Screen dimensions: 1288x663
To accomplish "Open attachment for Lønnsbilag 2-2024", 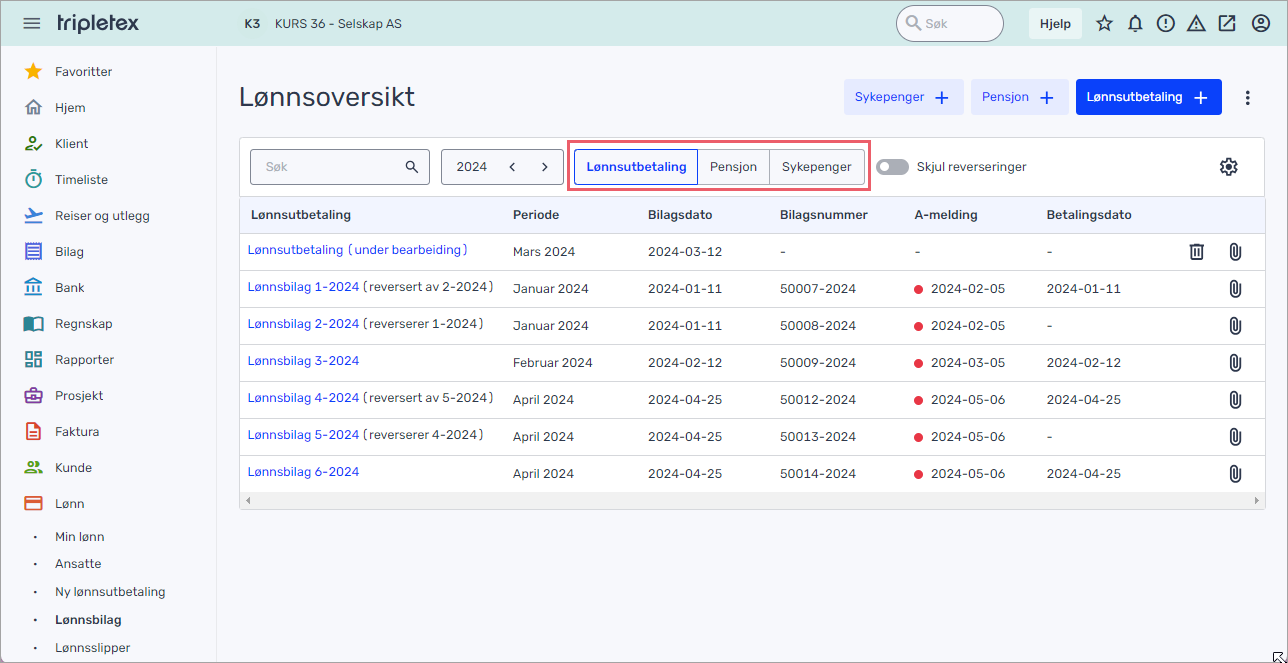I will [x=1235, y=326].
